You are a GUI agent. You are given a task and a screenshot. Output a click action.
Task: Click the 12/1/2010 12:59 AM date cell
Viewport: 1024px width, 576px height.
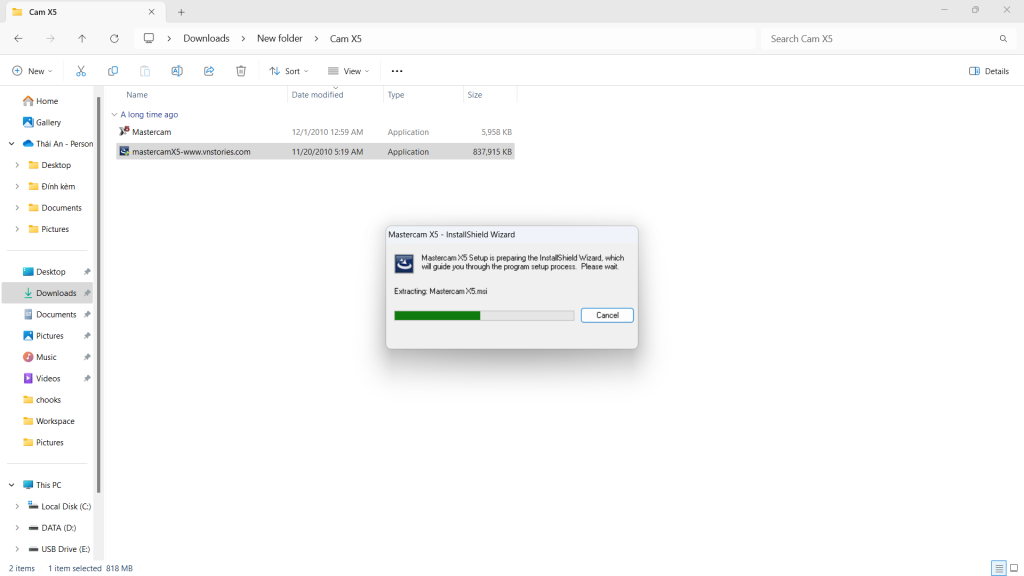(x=327, y=132)
